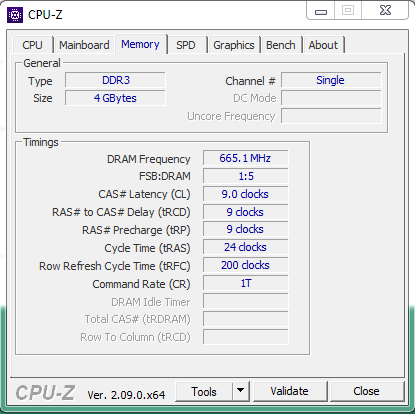Switch to the SPD tab
Screen dimensions: 415x414
[186, 45]
